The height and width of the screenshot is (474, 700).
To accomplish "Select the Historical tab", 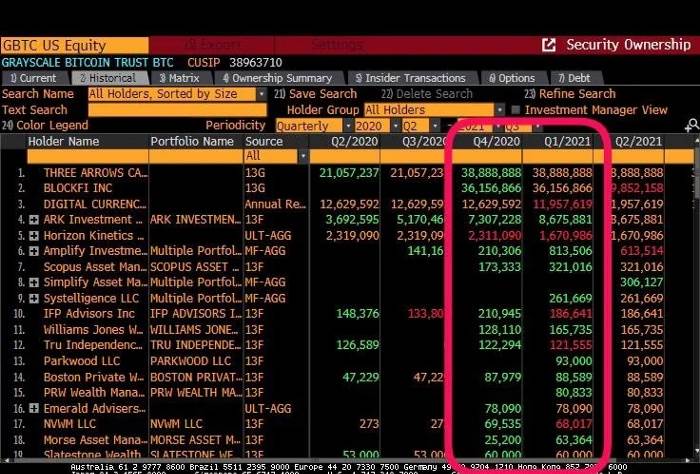I will [x=108, y=78].
